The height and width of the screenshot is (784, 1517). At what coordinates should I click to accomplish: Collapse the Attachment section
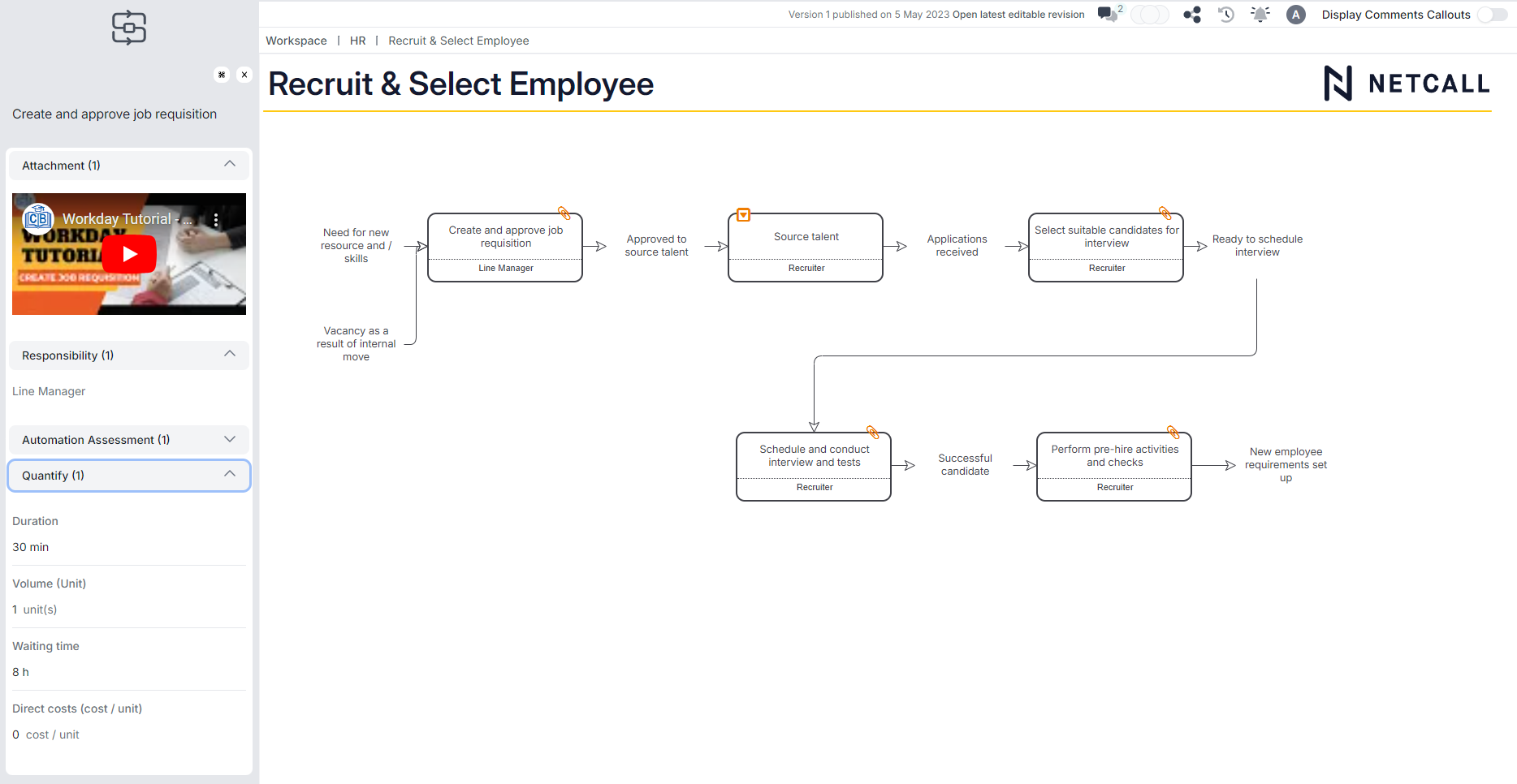coord(229,165)
